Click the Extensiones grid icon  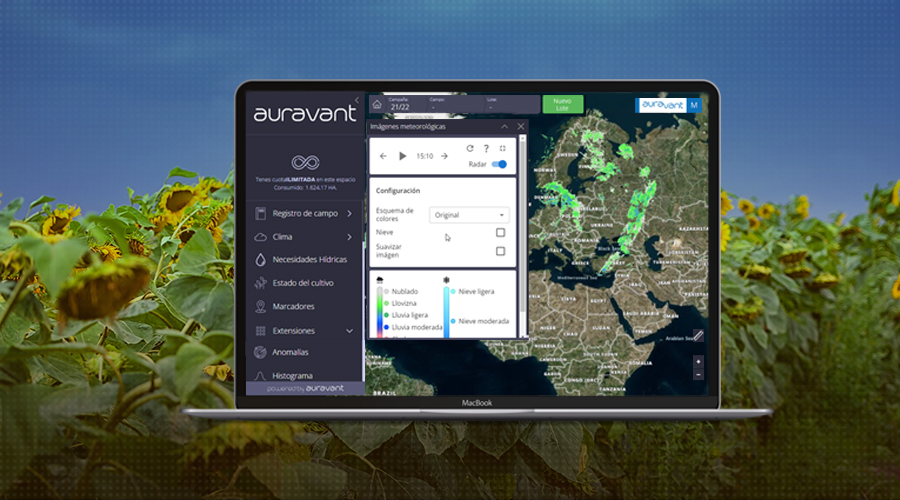tap(261, 331)
